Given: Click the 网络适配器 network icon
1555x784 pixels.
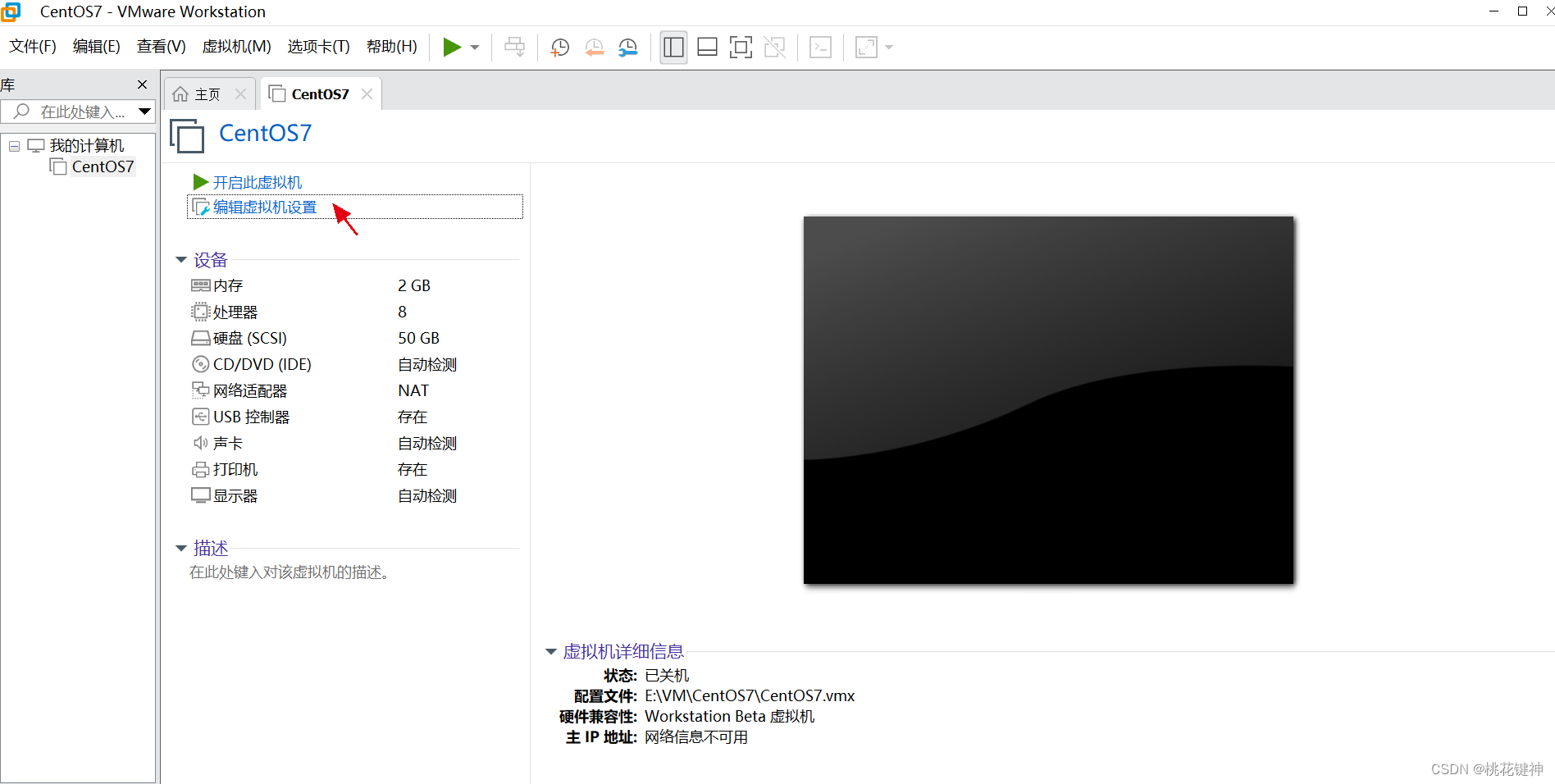Looking at the screenshot, I should coord(200,390).
